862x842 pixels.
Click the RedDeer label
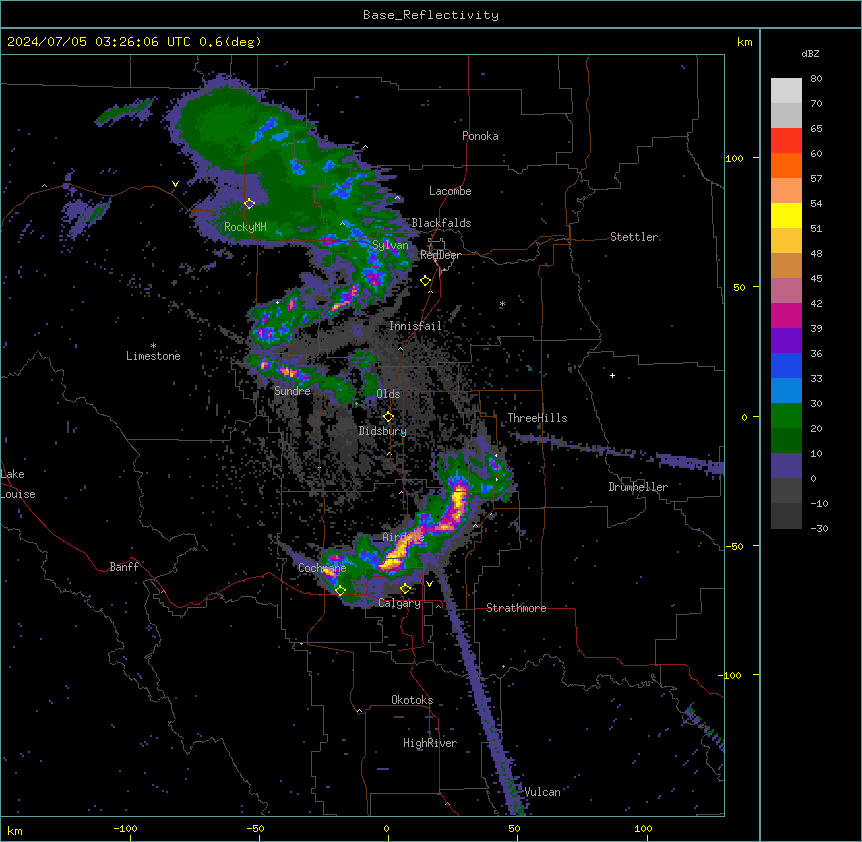(440, 255)
